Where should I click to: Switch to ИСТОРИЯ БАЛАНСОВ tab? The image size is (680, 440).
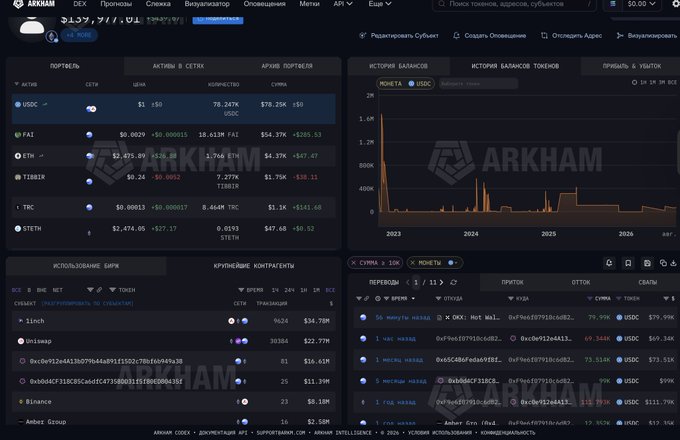398,66
